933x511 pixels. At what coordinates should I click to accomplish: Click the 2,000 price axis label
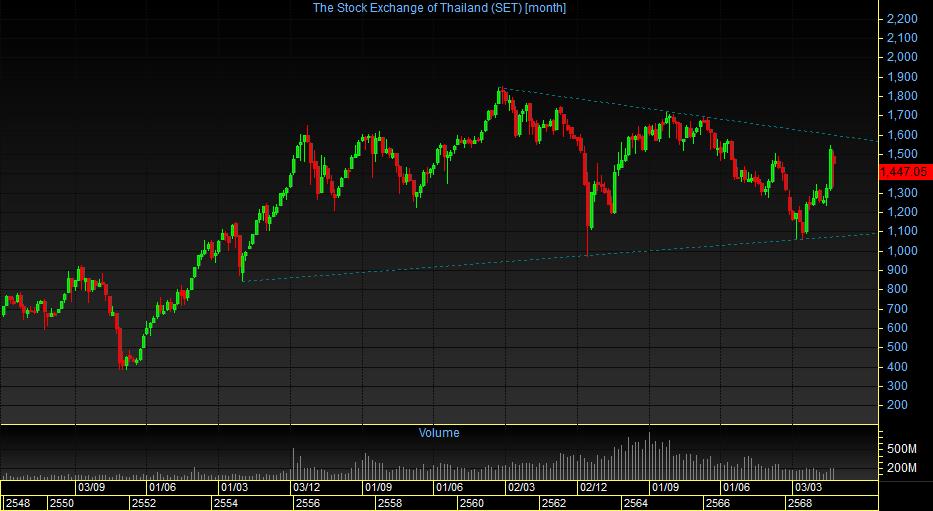[x=901, y=57]
